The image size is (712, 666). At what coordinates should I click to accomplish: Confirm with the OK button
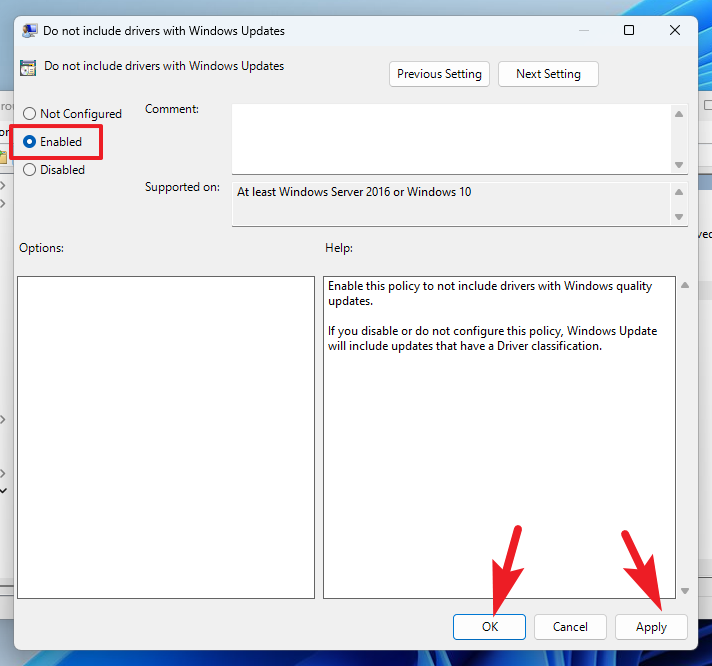tap(490, 627)
